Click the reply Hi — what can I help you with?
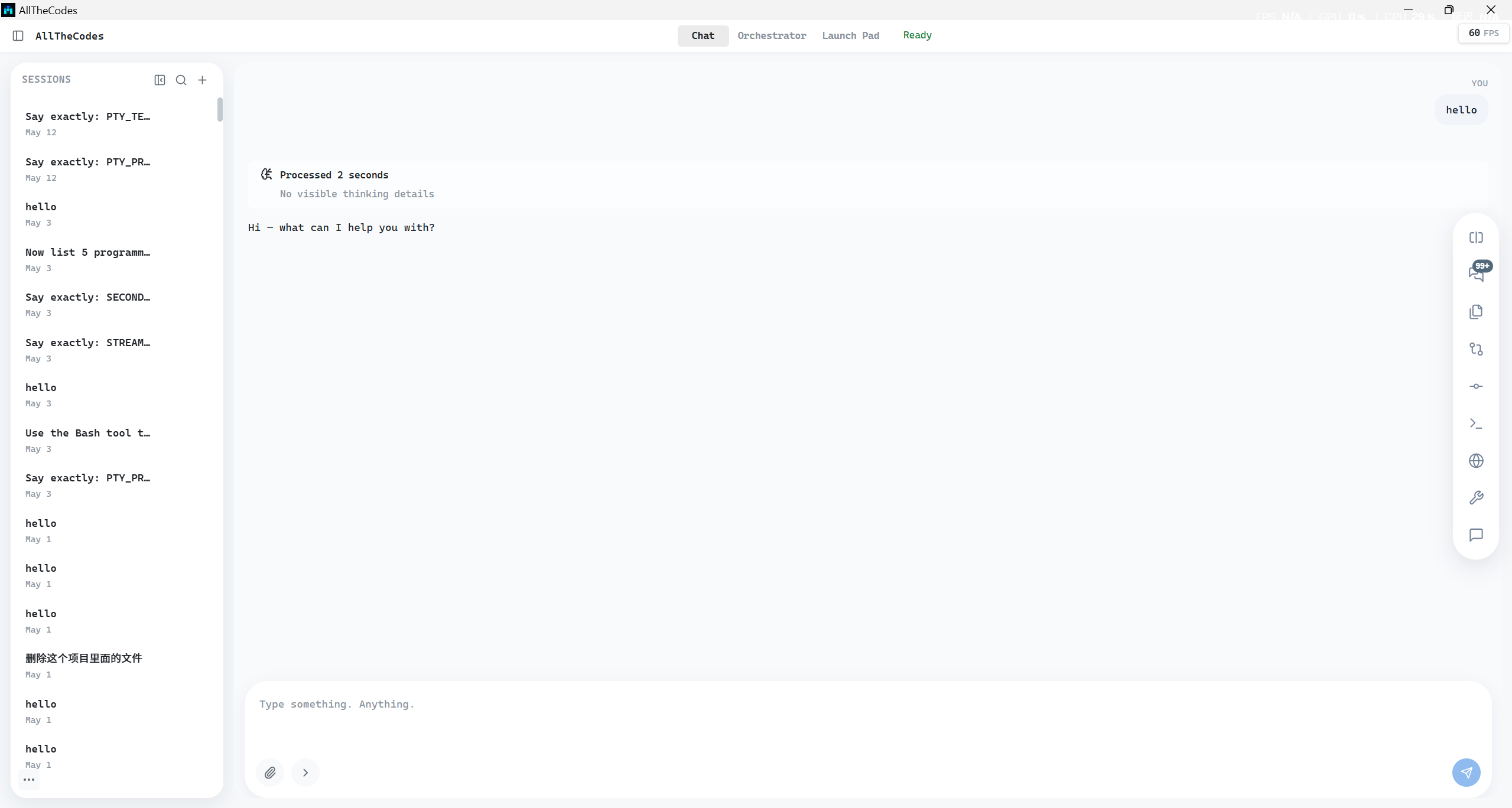The width and height of the screenshot is (1512, 808). pos(341,227)
